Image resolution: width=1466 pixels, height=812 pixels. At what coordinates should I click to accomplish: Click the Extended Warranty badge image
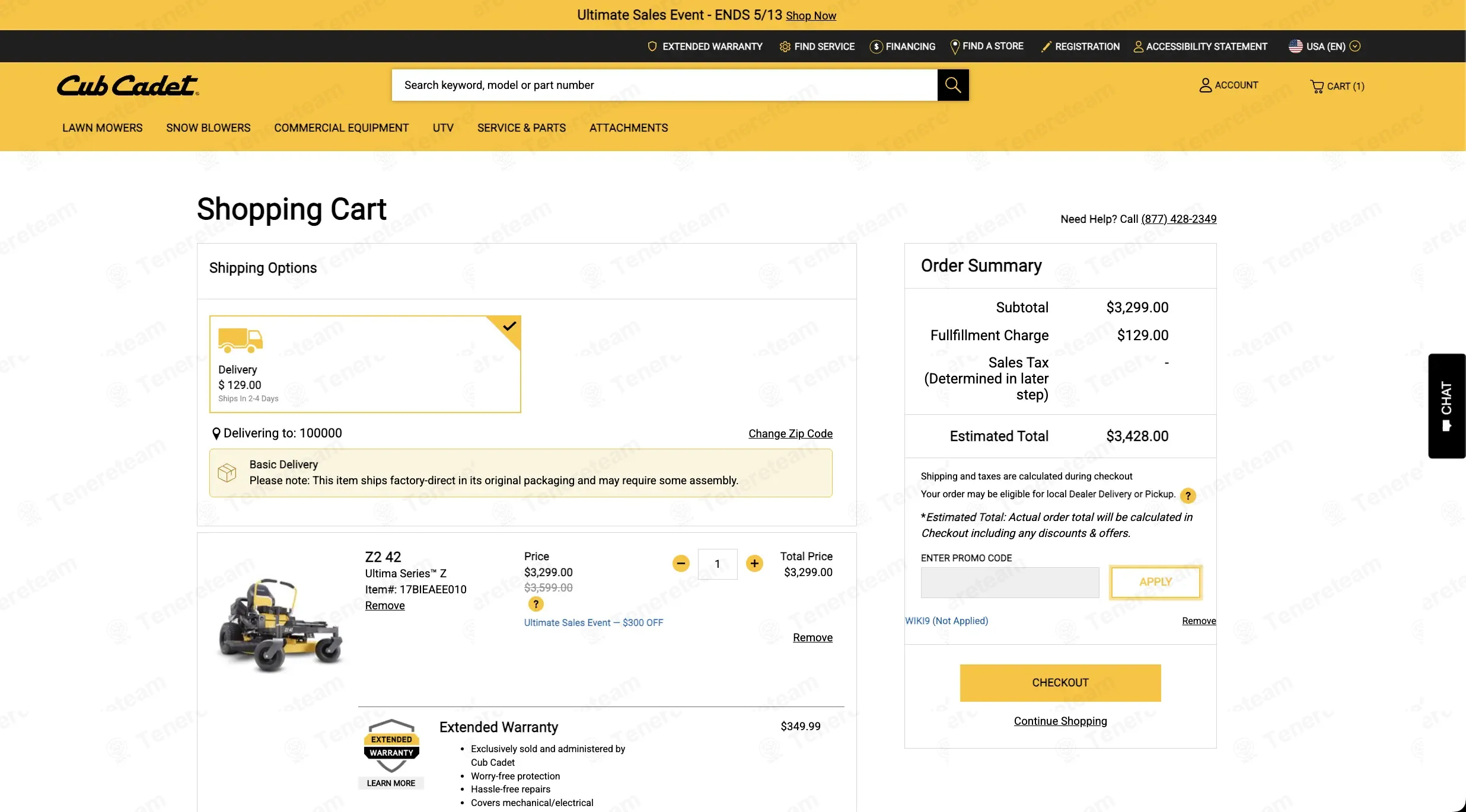click(x=391, y=746)
